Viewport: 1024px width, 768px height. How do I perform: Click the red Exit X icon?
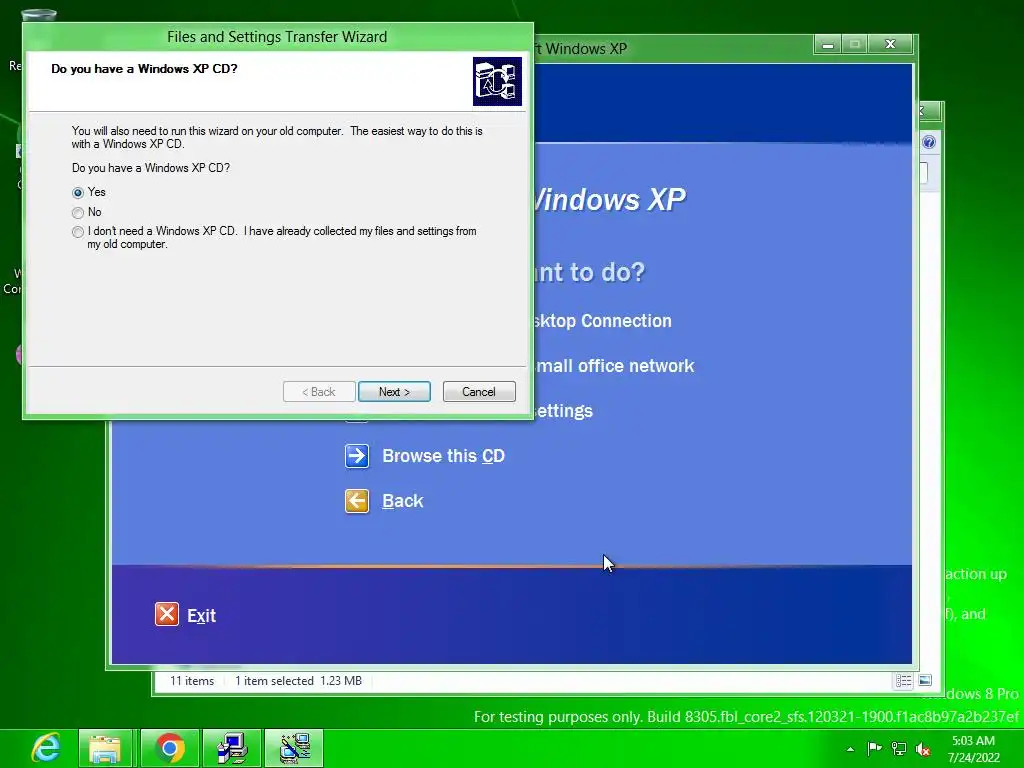point(167,615)
